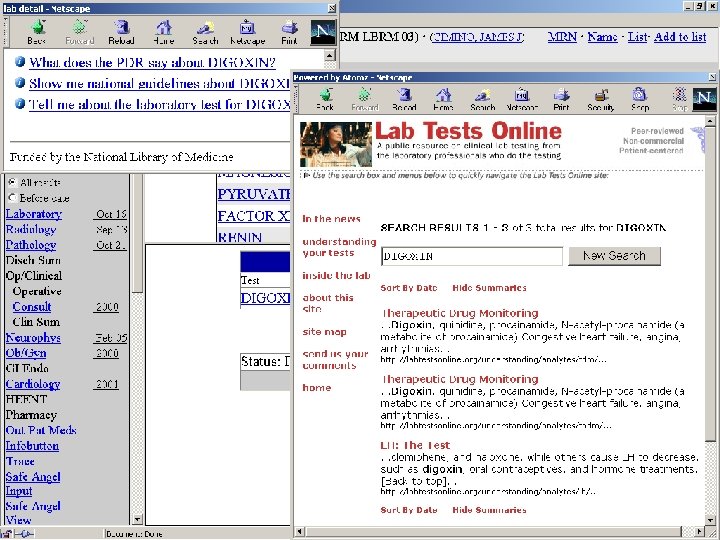Click the Atomz window vertical scrollbar up arrow
Image resolution: width=720 pixels, height=540 pixels.
(710, 121)
